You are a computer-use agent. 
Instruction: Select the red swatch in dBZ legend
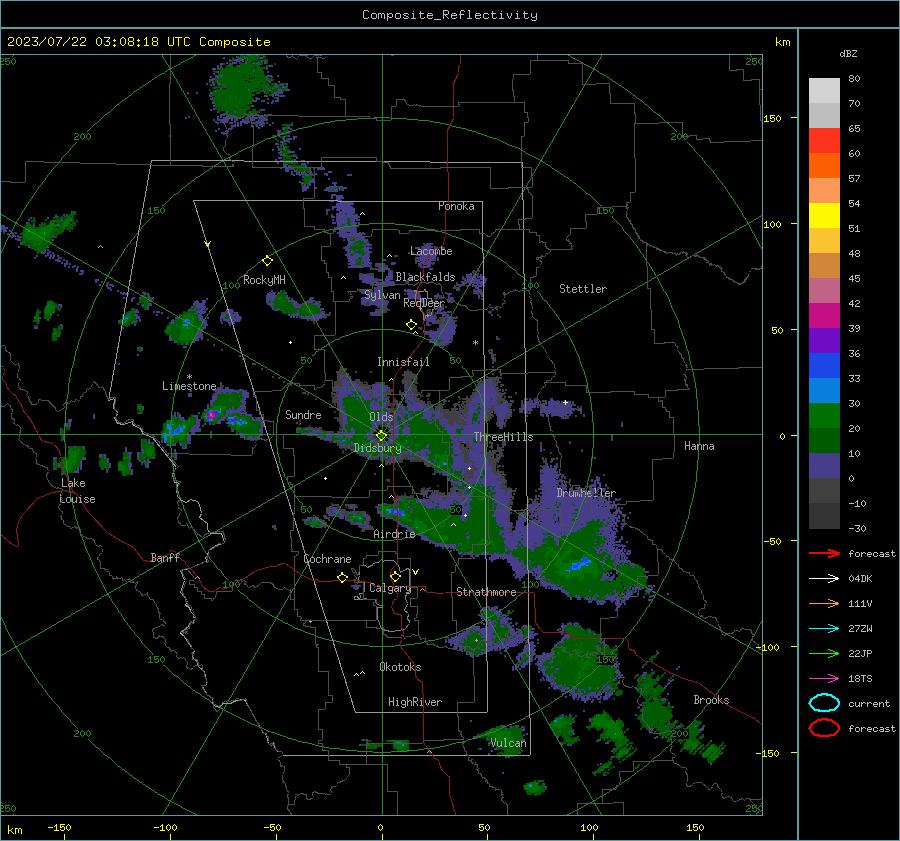[x=824, y=141]
